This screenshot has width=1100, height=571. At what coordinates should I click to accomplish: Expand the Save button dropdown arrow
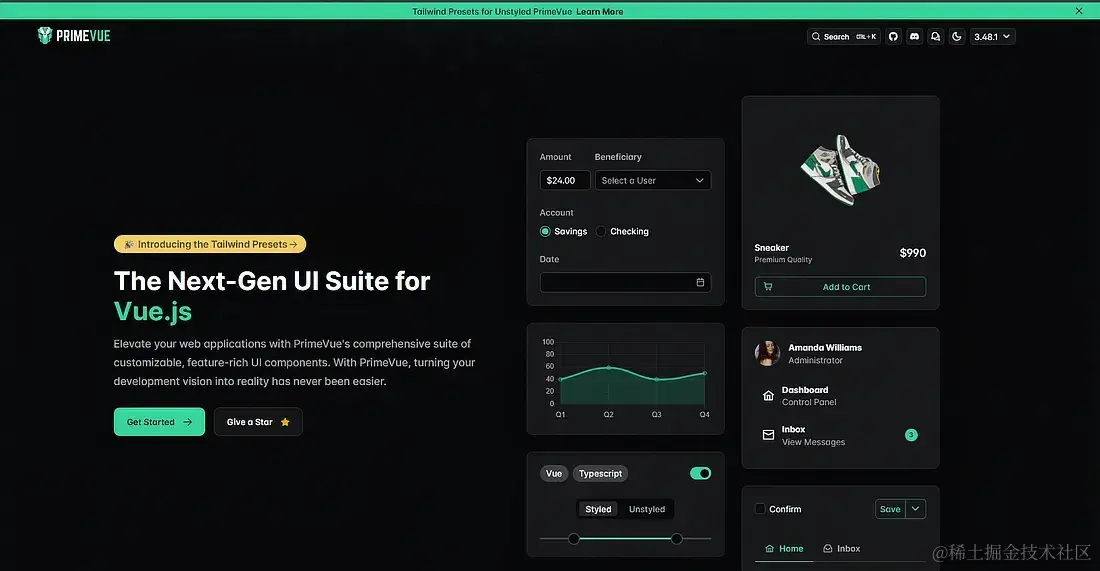915,509
